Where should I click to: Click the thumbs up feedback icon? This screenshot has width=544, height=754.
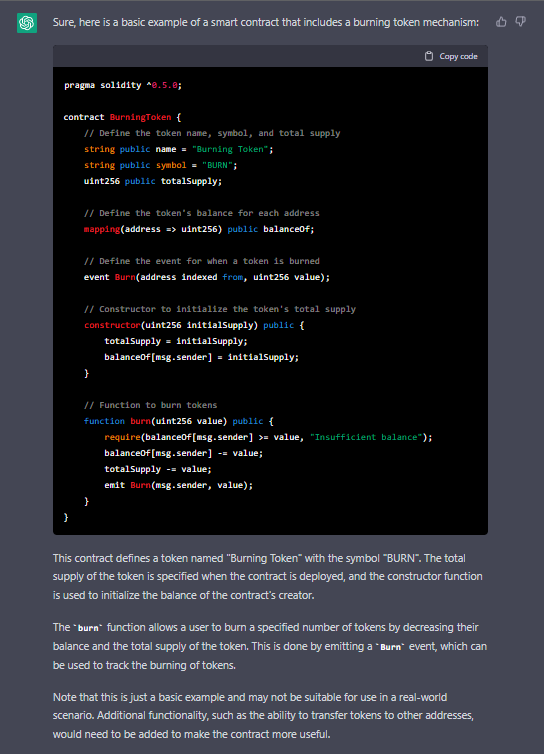(x=501, y=22)
